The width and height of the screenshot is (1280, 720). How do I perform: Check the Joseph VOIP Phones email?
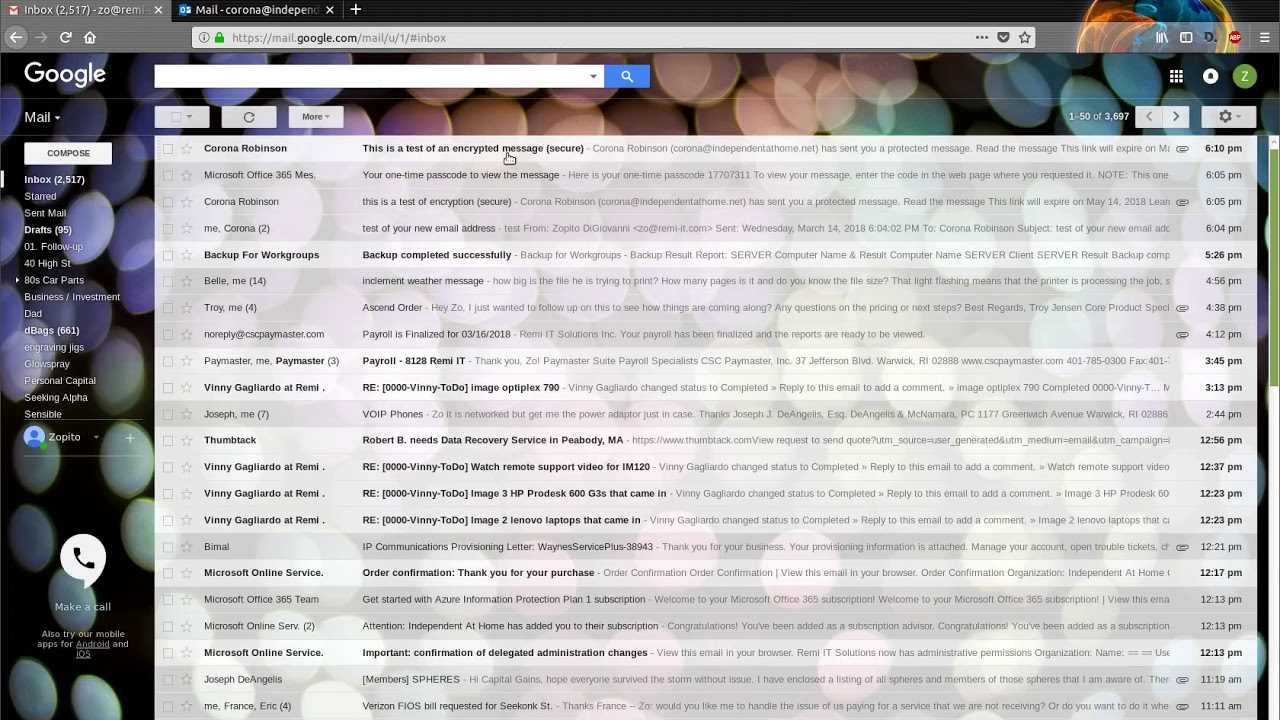[168, 414]
